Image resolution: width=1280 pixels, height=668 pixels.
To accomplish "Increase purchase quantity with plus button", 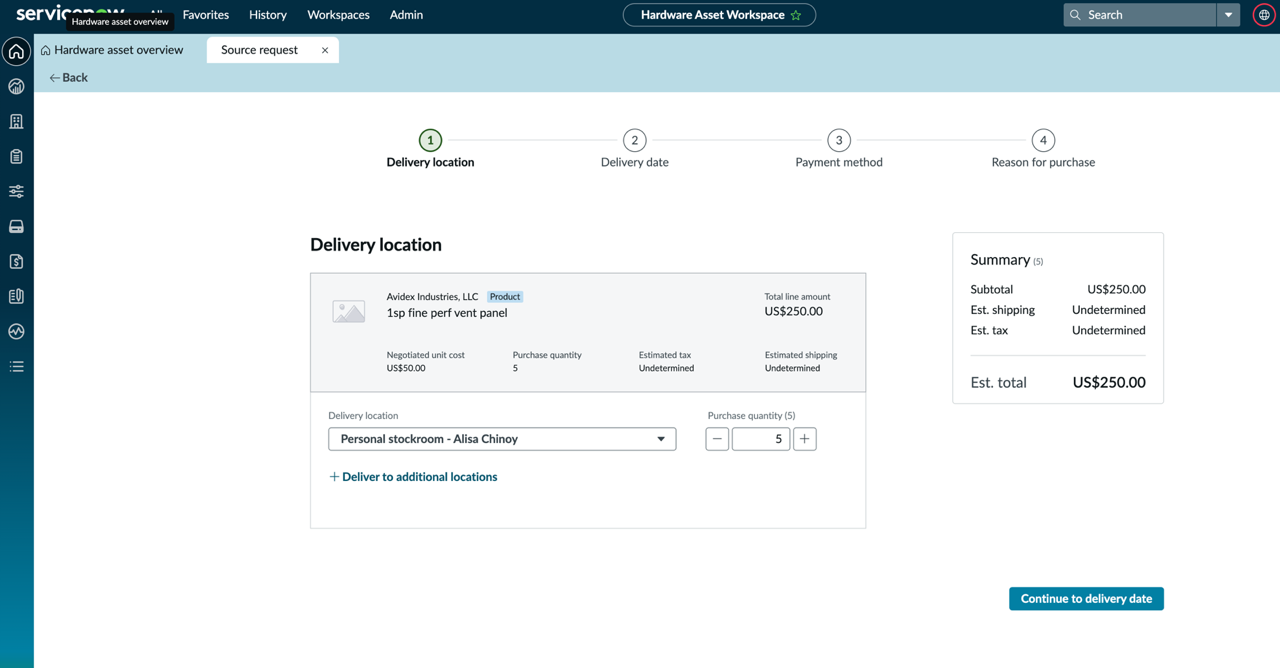I will [804, 439].
